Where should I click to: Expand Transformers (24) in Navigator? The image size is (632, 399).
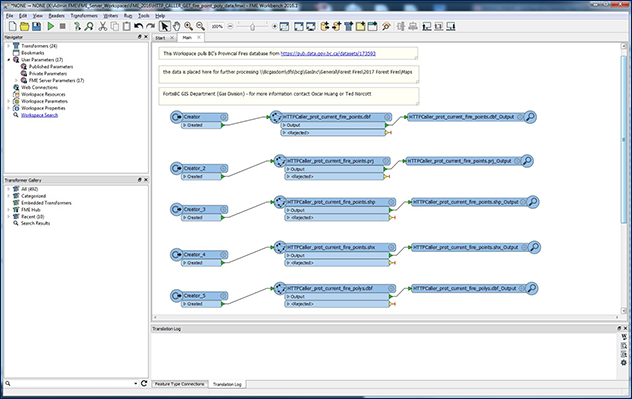[8, 46]
